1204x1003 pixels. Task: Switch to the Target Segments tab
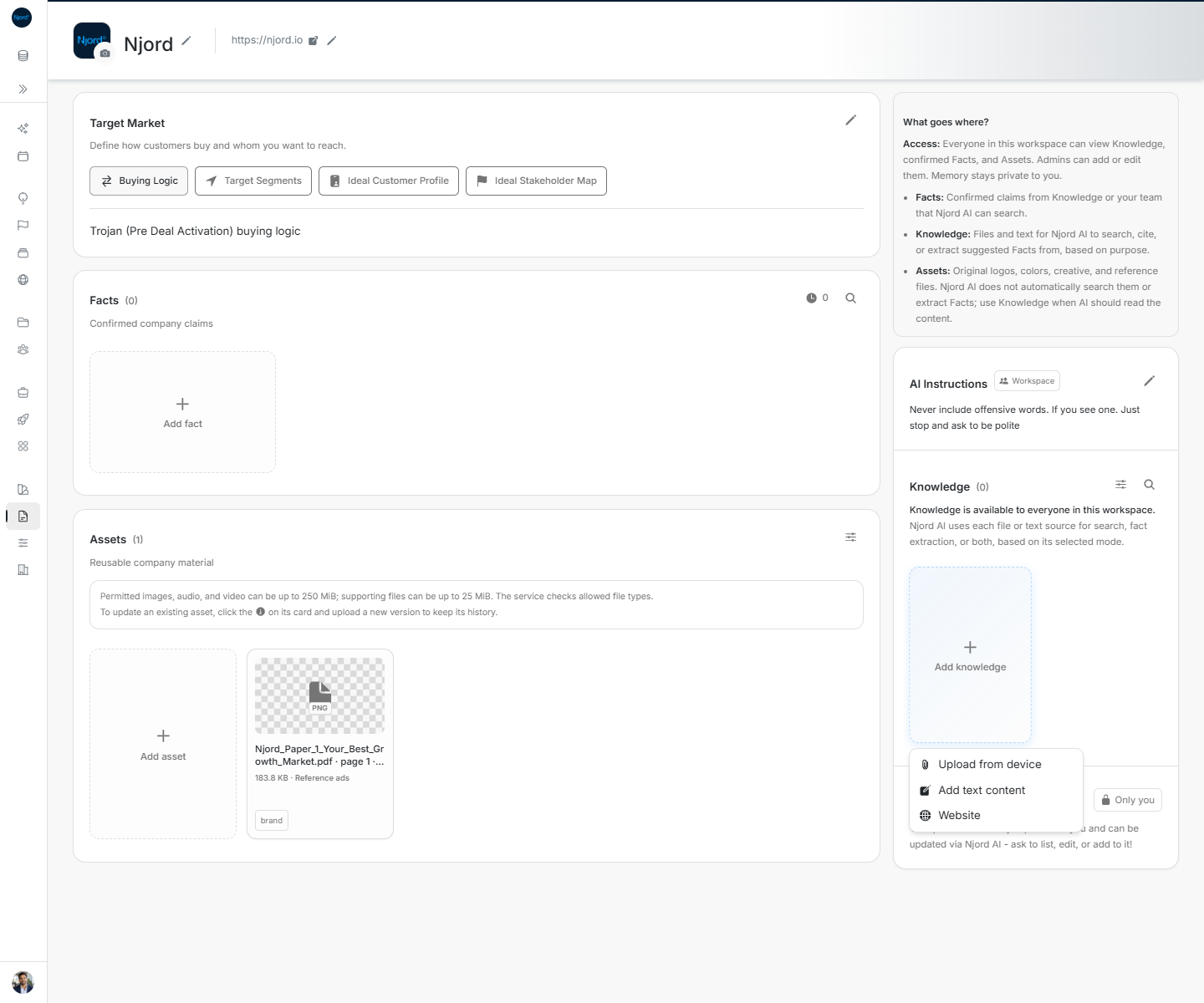253,181
